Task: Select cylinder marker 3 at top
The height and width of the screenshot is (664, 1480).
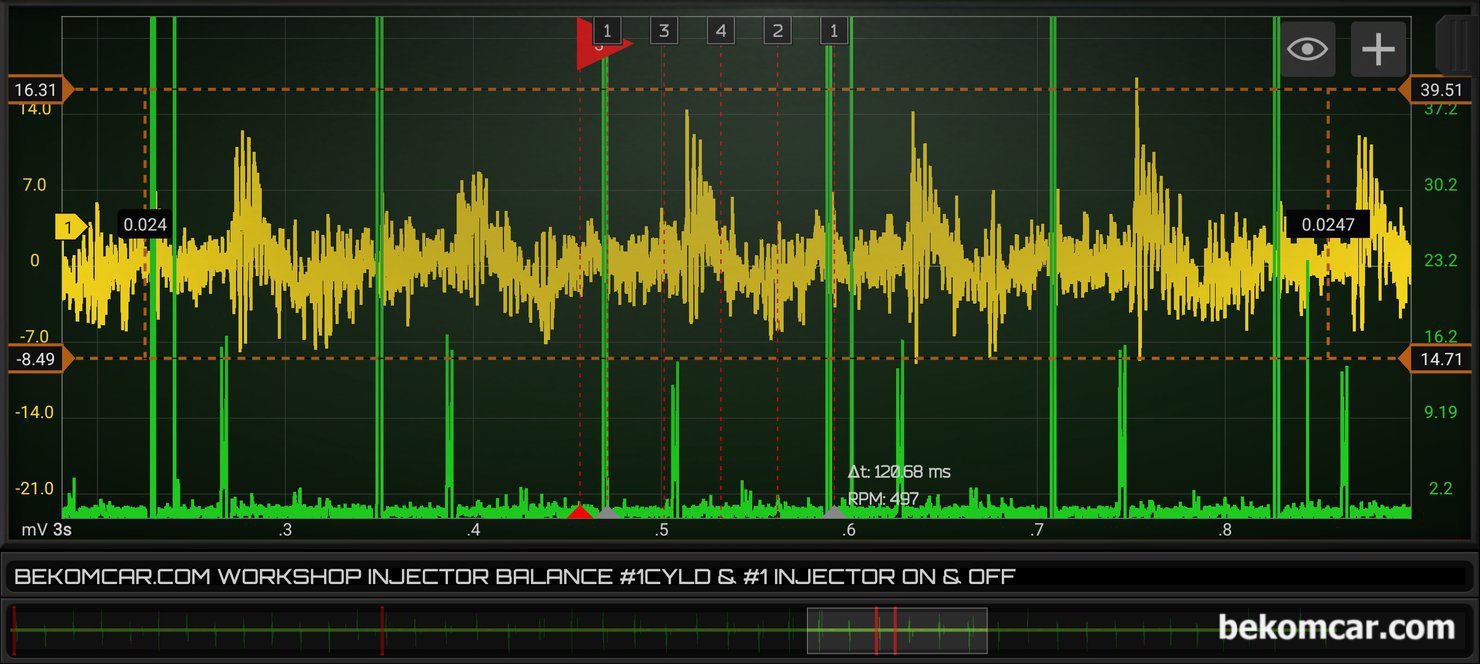Action: pyautogui.click(x=663, y=31)
